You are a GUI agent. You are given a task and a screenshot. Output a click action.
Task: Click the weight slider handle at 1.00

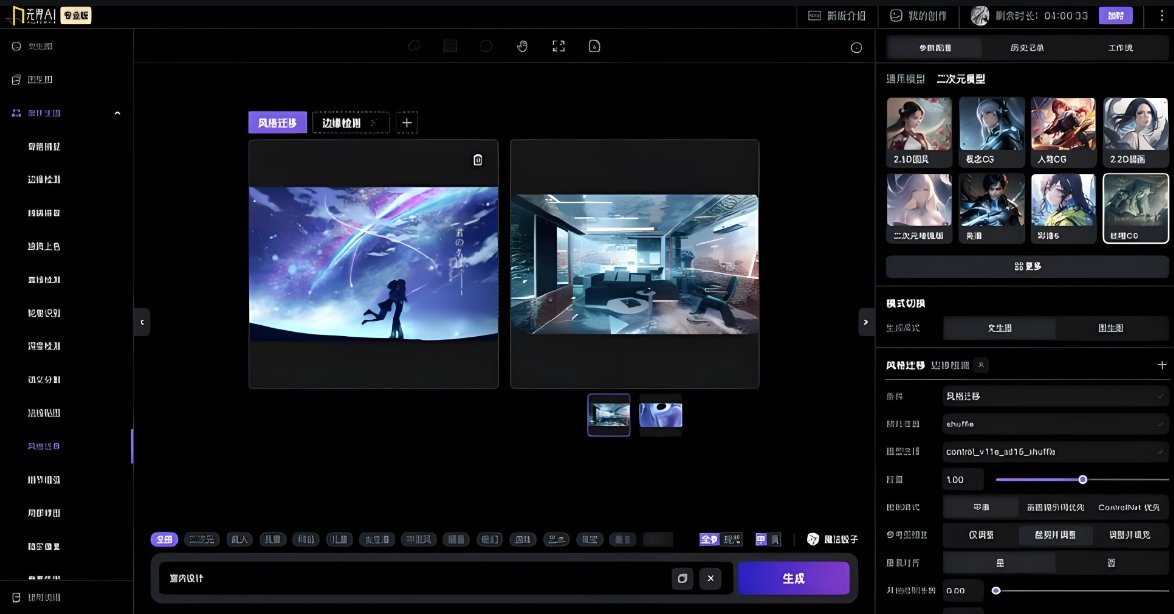pyautogui.click(x=1083, y=479)
